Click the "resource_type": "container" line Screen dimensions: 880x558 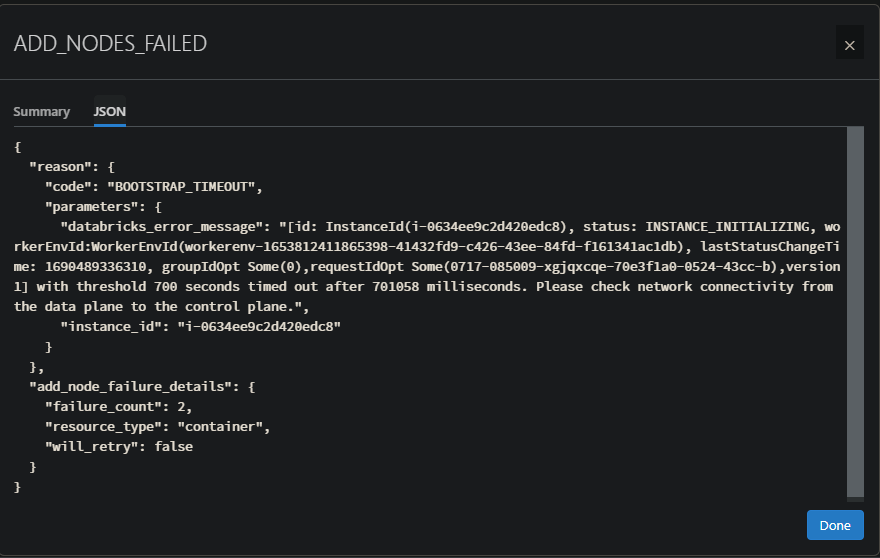(158, 427)
